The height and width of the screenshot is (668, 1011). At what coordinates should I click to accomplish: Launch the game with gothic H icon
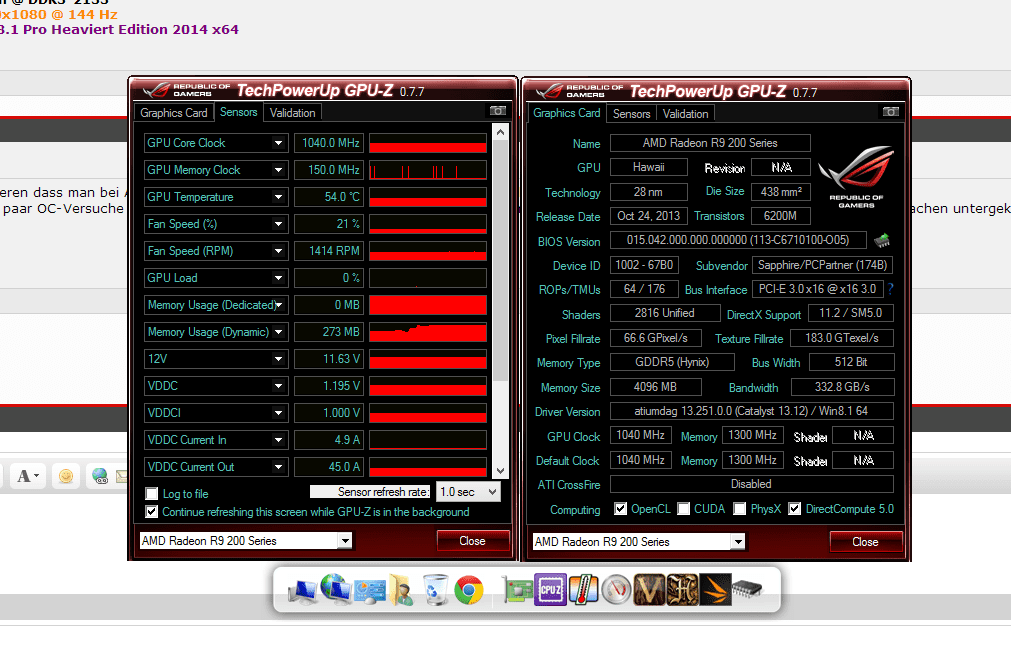(x=682, y=589)
